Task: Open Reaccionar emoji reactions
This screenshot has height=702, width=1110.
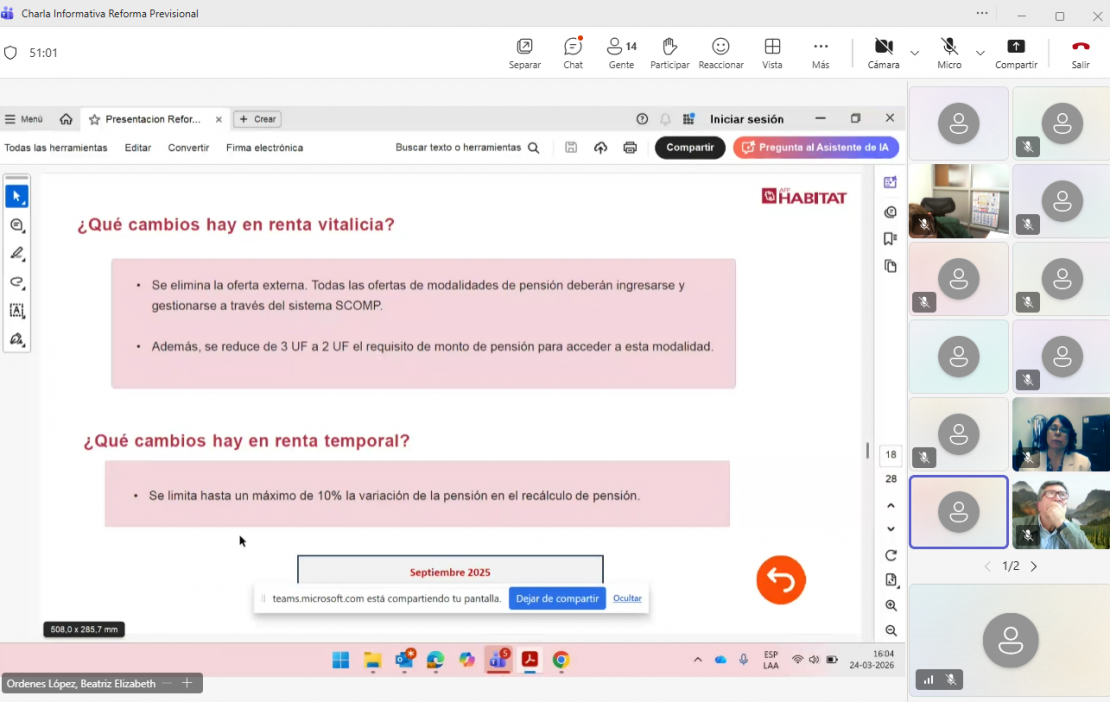Action: point(720,52)
